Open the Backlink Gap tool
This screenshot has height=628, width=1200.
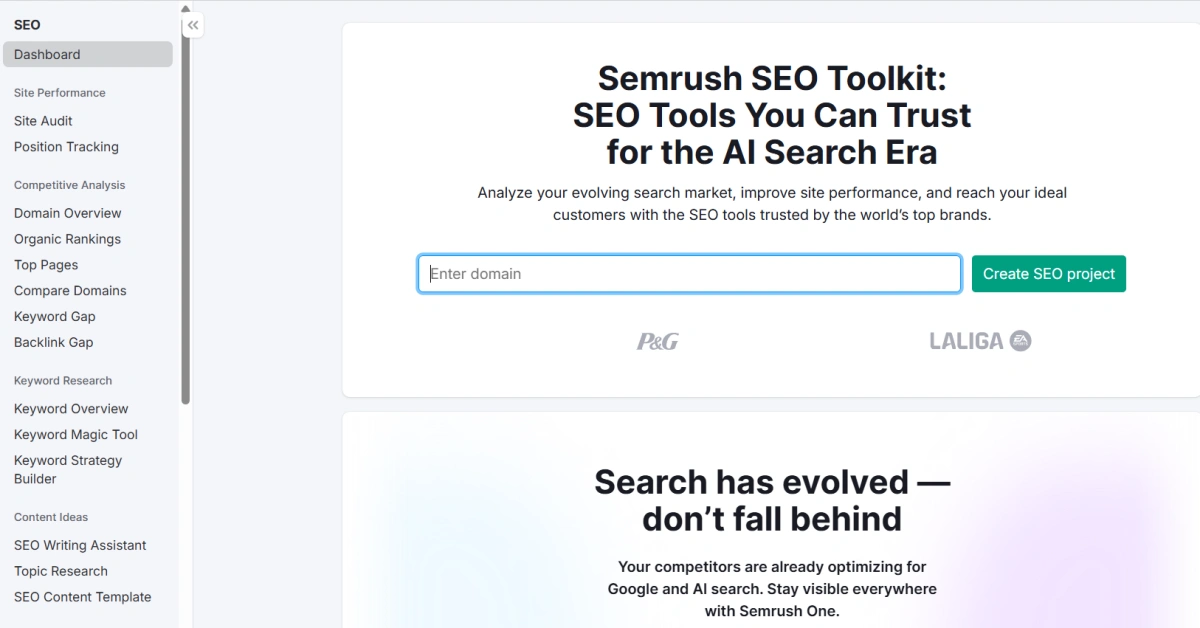pos(53,342)
